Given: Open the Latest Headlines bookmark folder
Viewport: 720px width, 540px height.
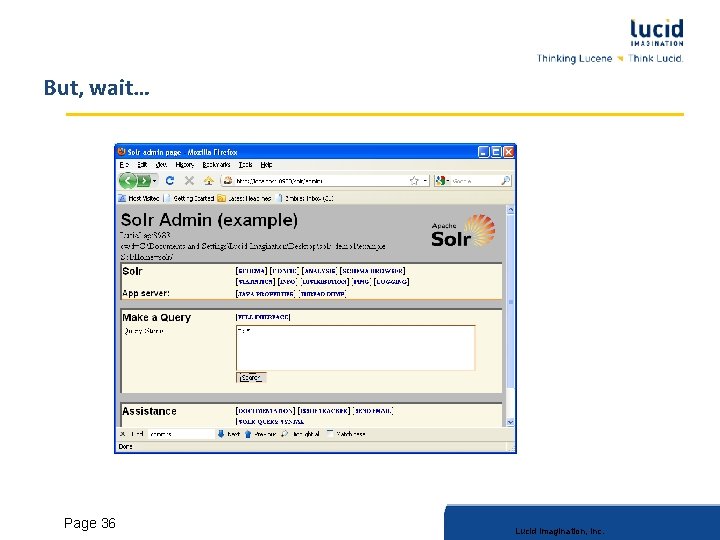Looking at the screenshot, I should 245,198.
